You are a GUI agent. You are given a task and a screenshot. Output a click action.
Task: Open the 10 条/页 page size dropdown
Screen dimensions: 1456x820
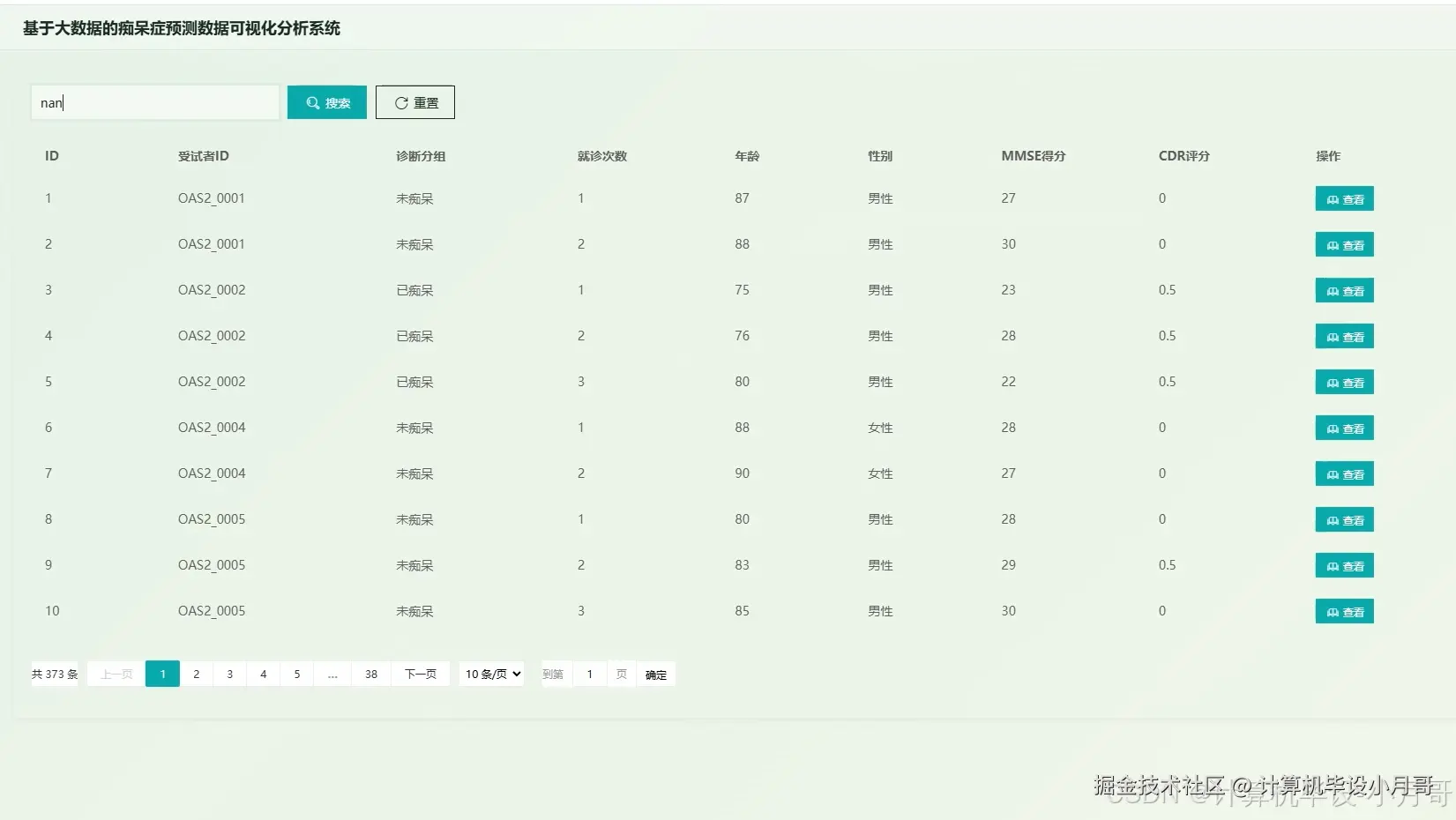(x=492, y=674)
